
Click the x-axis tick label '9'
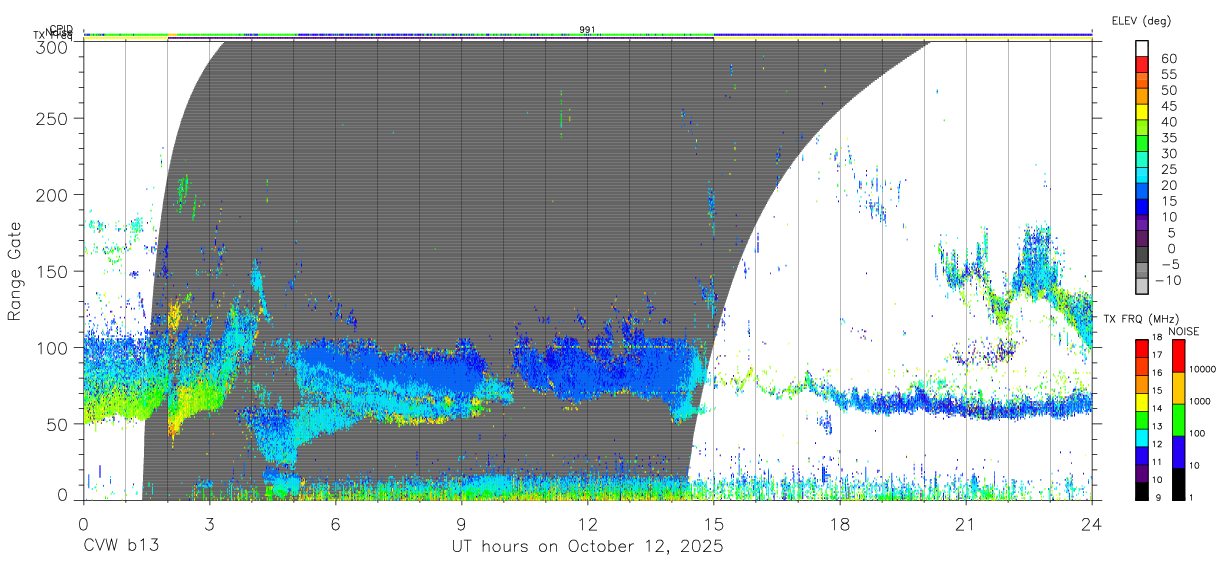[x=462, y=523]
